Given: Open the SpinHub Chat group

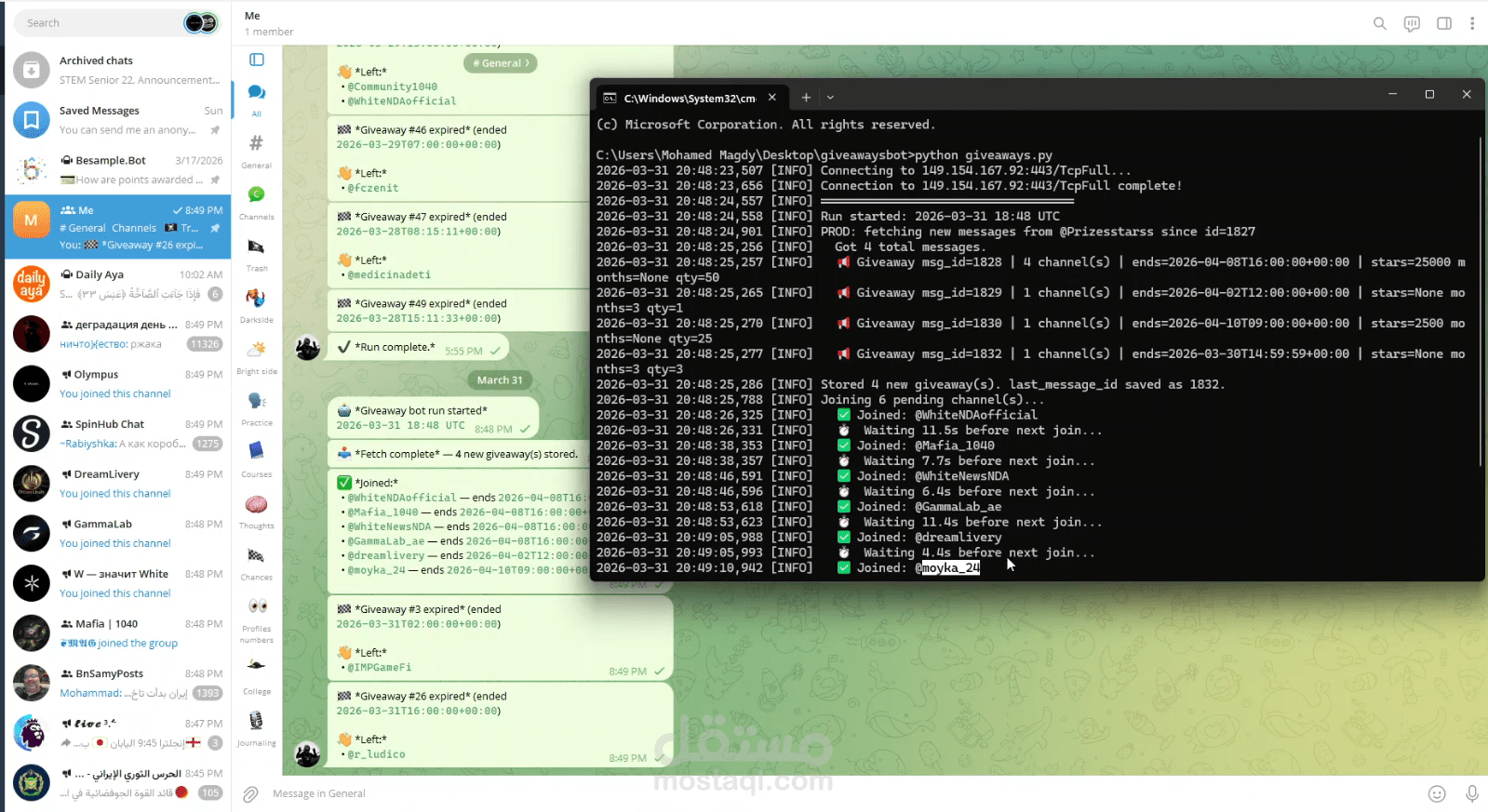Looking at the screenshot, I should (118, 433).
